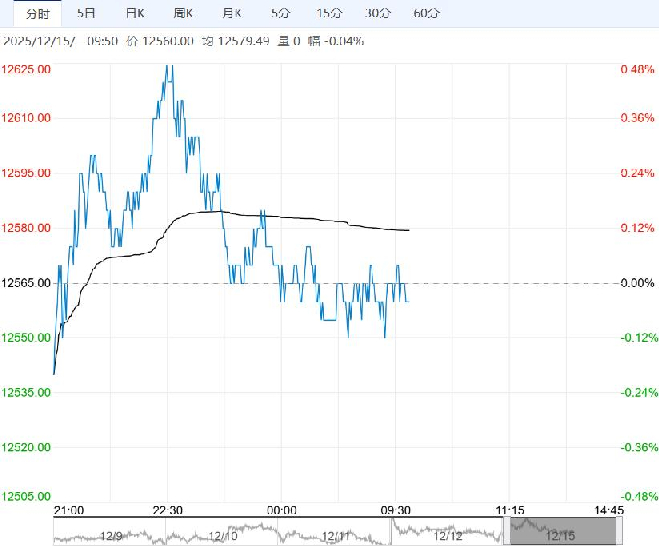Viewport: 659px width, 546px height.
Task: Open the 月K monthly chart tab
Action: pos(231,13)
